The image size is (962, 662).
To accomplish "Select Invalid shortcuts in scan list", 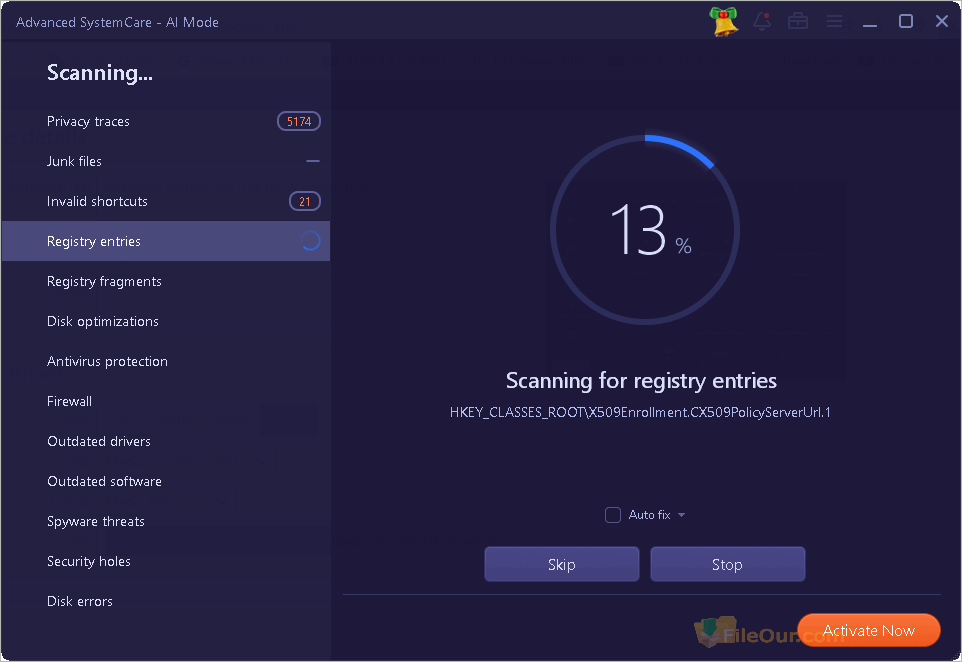I will [166, 201].
